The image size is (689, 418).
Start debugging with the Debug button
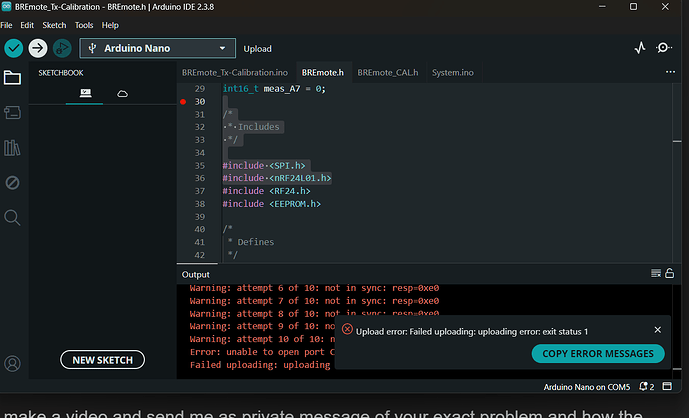62,48
